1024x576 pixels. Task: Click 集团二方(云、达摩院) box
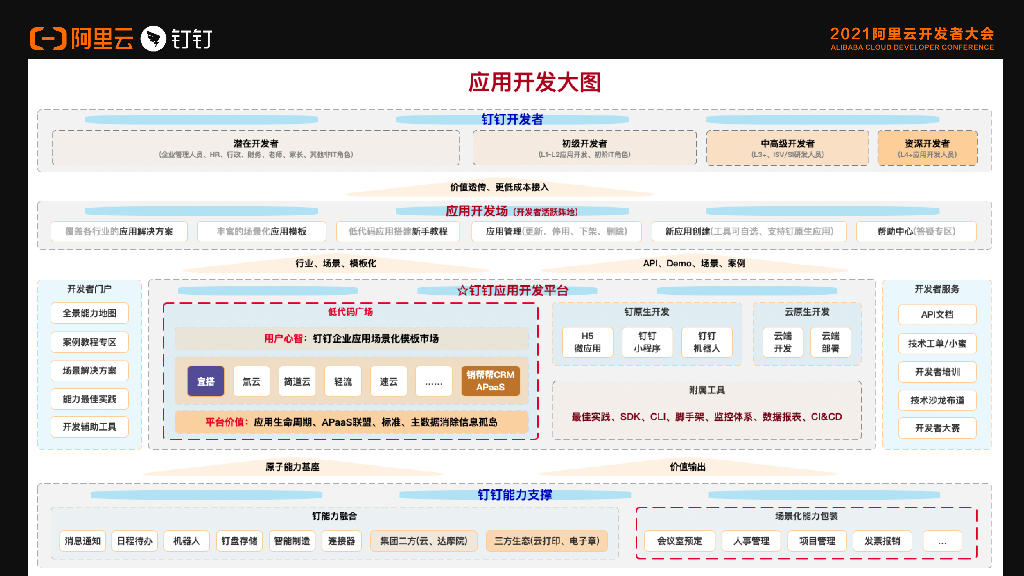(x=424, y=541)
